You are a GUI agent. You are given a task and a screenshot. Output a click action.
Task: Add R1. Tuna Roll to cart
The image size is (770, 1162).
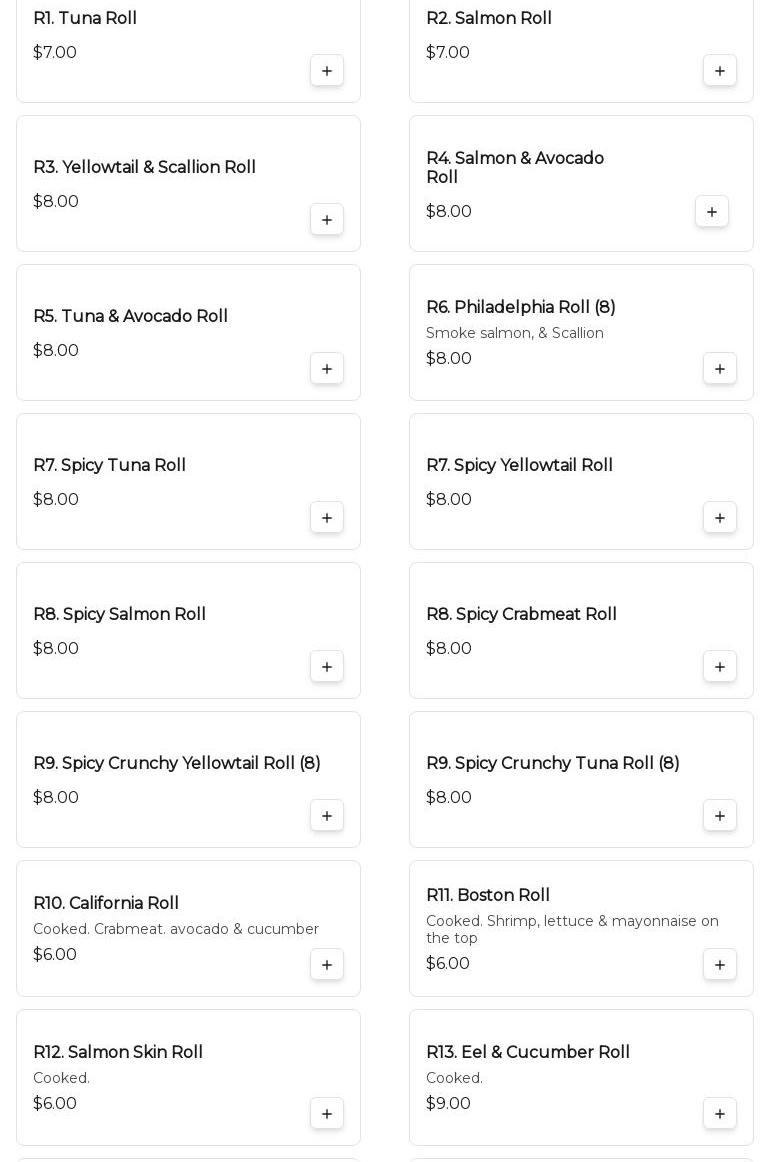327,71
